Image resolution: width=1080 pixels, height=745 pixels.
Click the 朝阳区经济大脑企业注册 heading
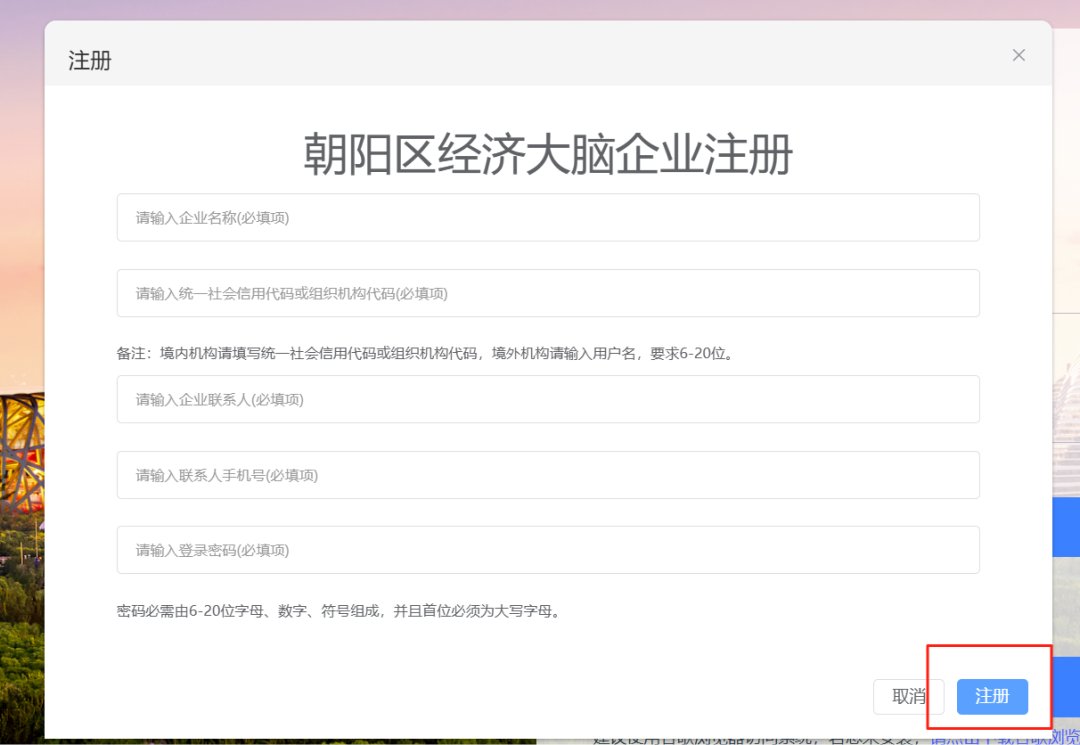click(x=548, y=154)
